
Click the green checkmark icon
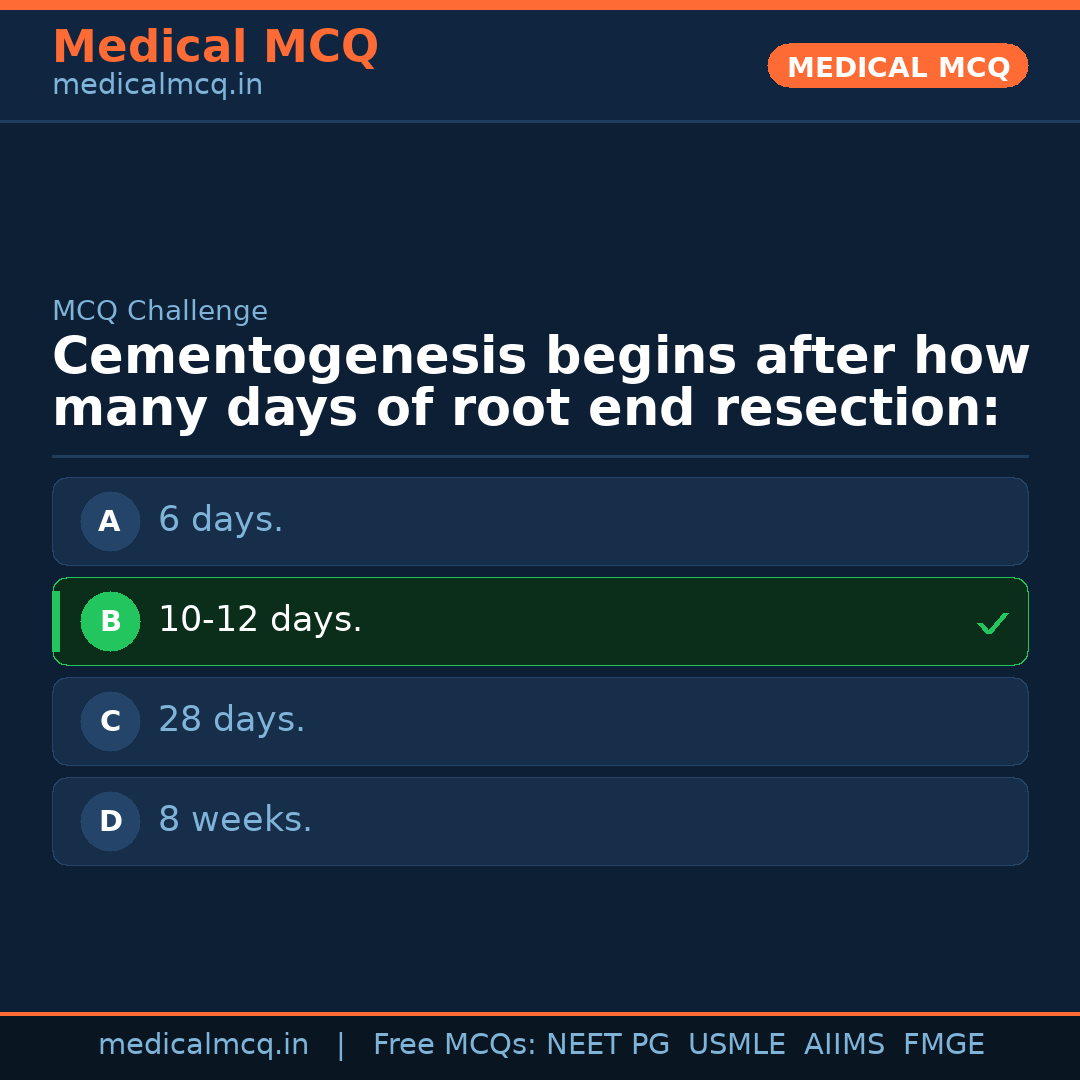click(x=992, y=624)
